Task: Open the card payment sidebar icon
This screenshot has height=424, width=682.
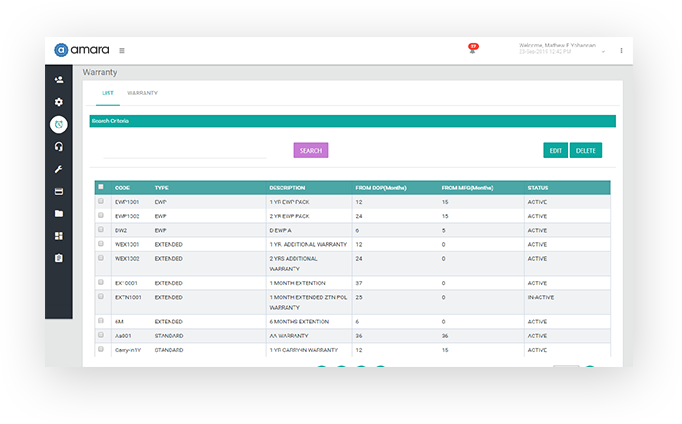Action: pos(59,191)
